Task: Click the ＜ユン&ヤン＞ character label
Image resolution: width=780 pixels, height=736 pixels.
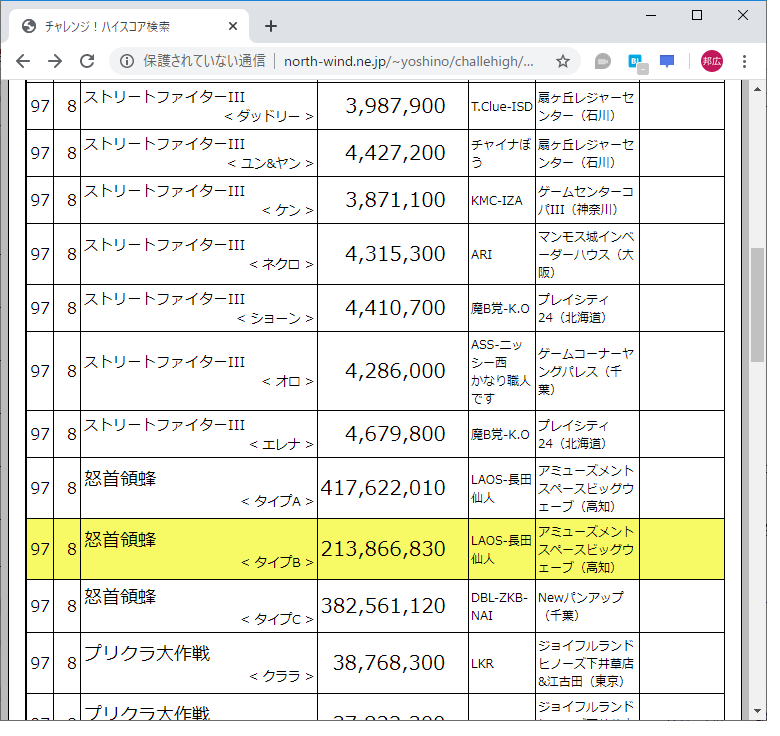Action: (270, 163)
